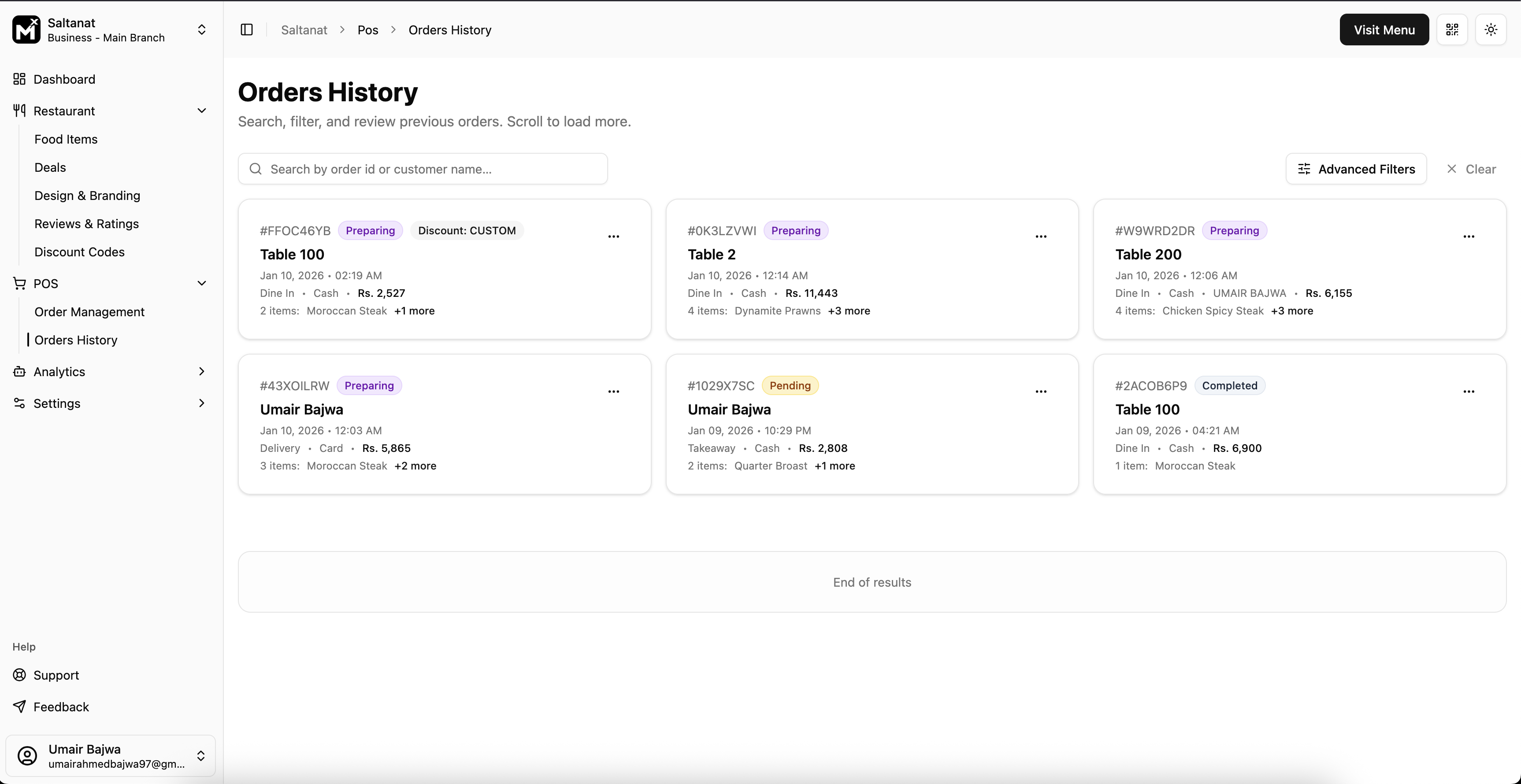
Task: Toggle the sidebar with the panel icon
Action: (x=246, y=30)
